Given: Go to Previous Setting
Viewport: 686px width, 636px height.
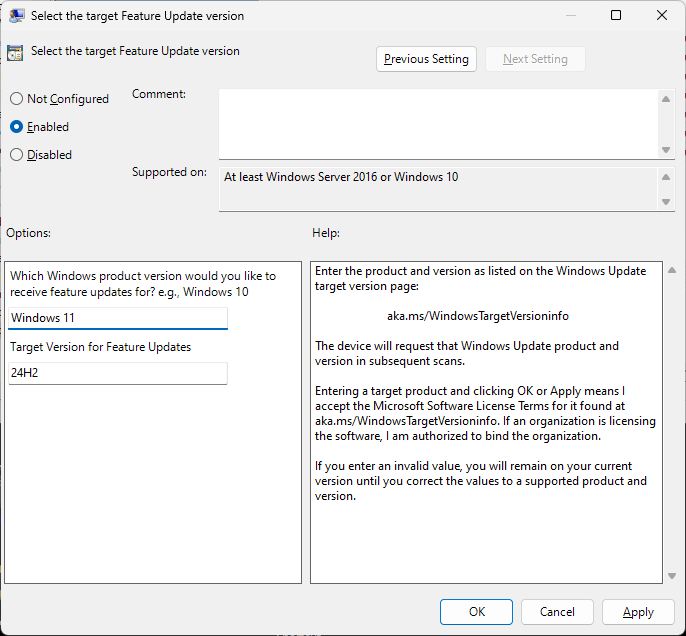Looking at the screenshot, I should click(426, 59).
